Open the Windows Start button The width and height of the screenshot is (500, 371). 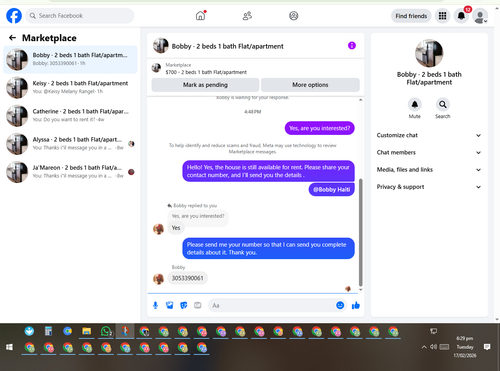[9, 347]
